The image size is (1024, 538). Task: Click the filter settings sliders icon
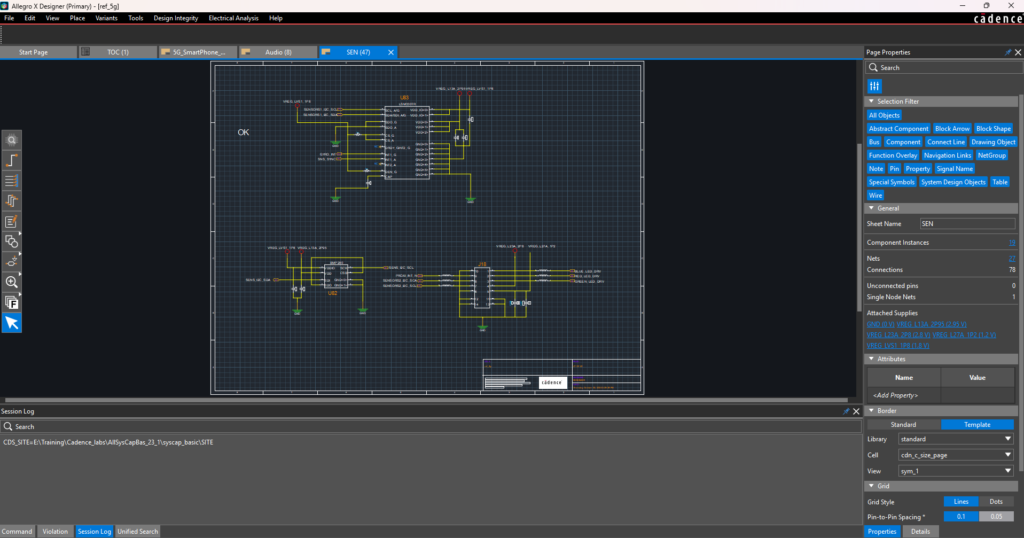(x=874, y=87)
